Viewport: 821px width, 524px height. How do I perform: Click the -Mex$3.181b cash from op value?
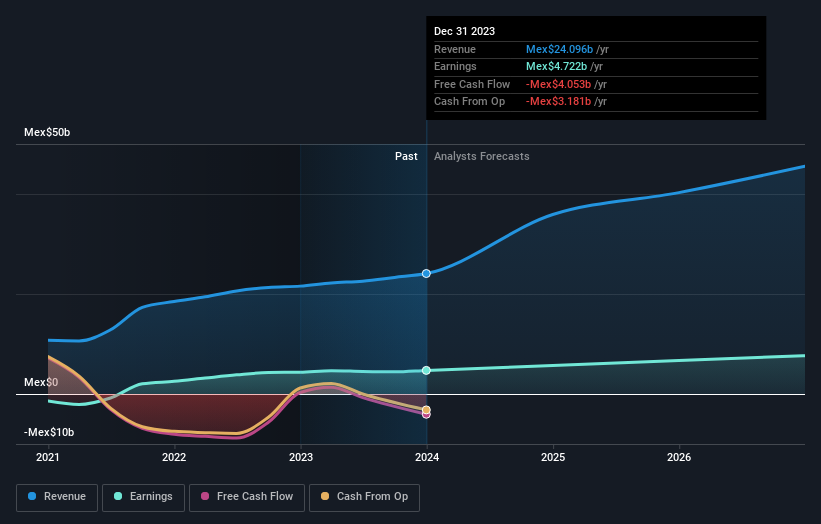click(x=558, y=102)
